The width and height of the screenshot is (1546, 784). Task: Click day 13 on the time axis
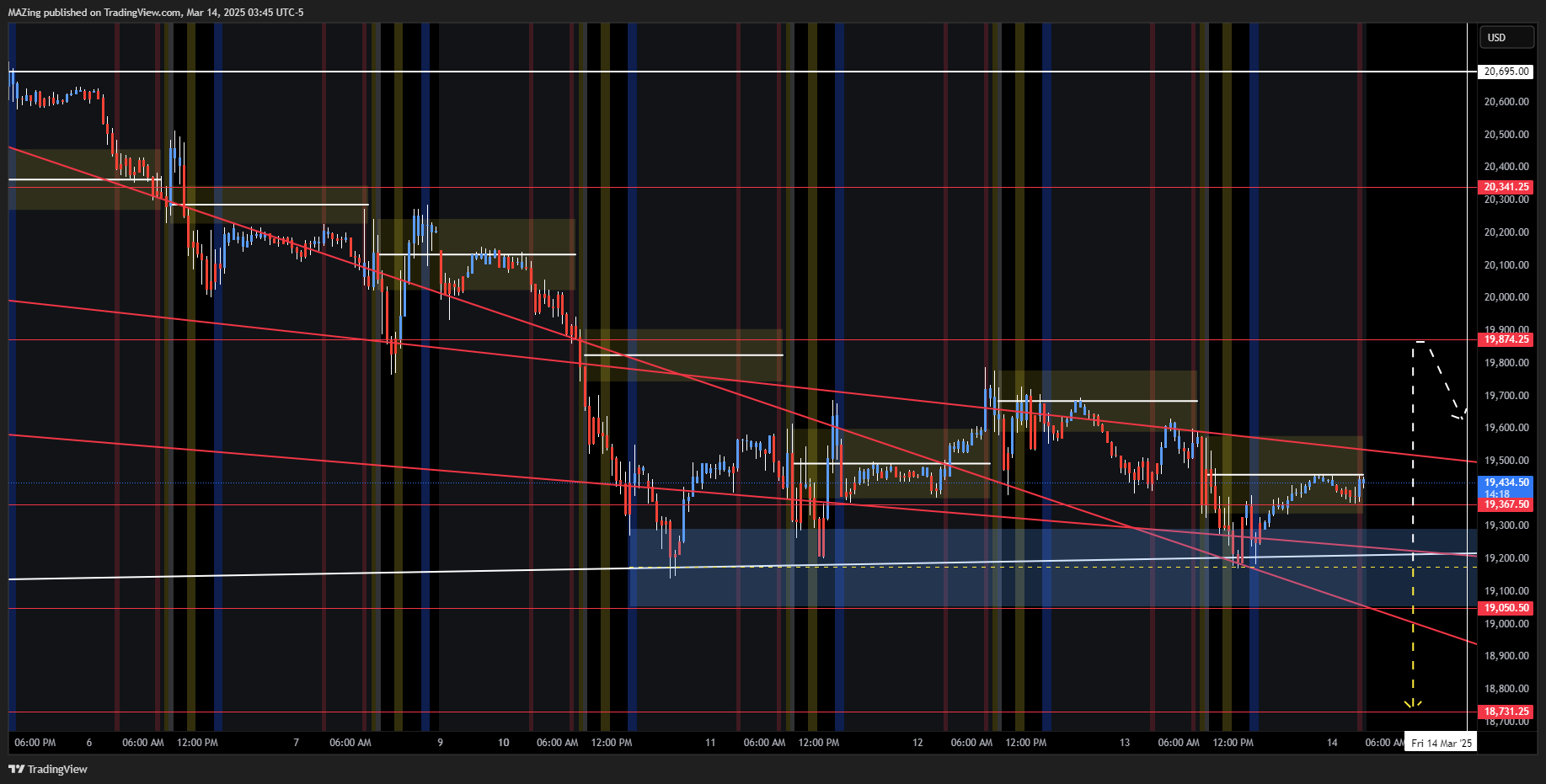(1125, 743)
